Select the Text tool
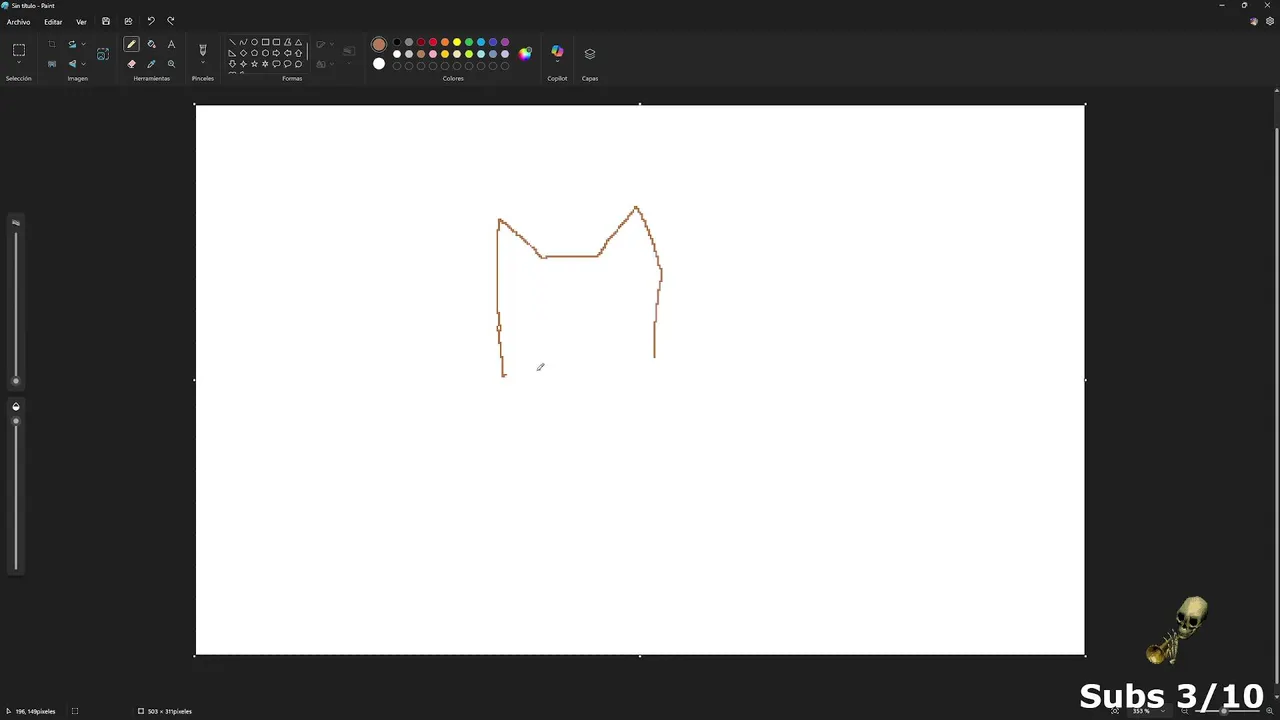Screen dimensions: 1280x720 tap(171, 44)
